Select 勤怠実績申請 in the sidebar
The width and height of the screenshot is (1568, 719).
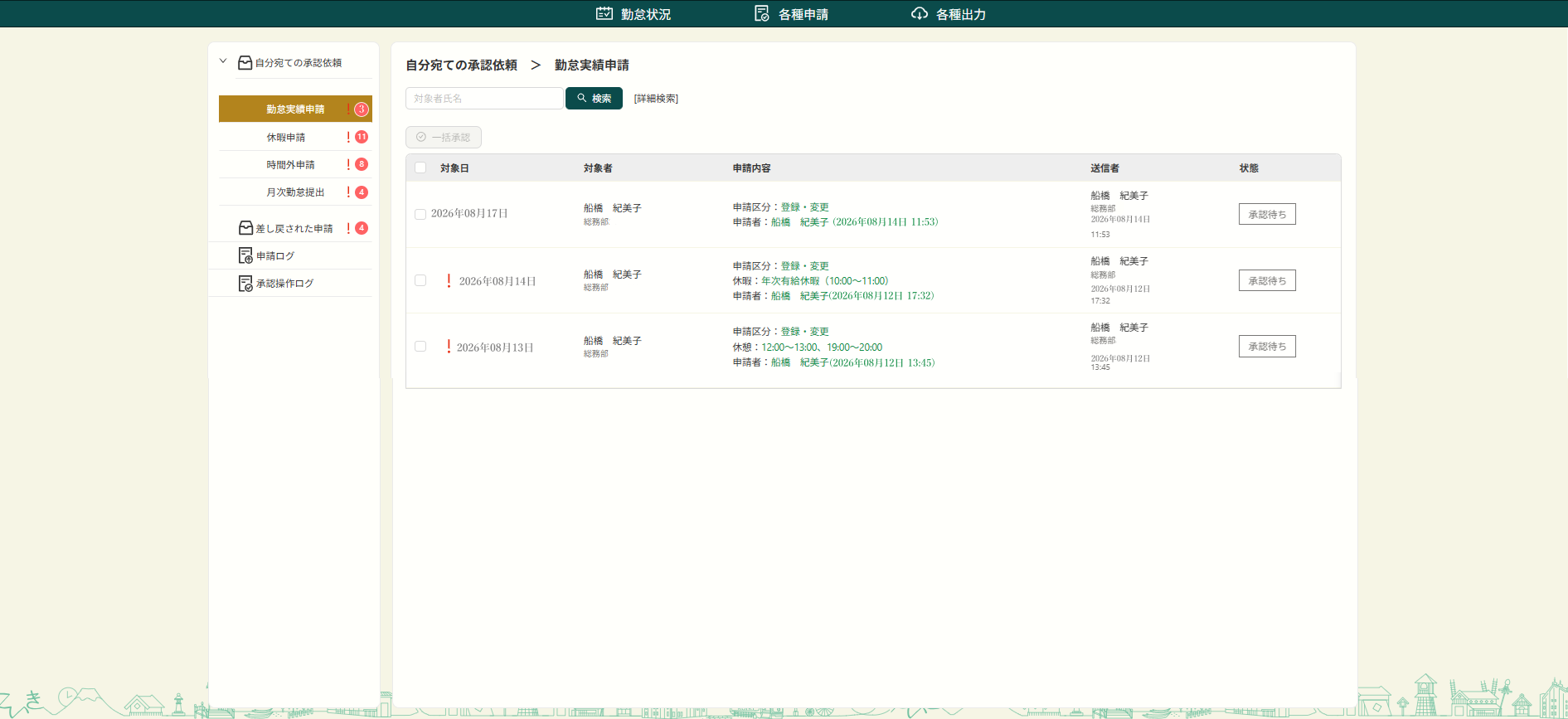pos(295,109)
